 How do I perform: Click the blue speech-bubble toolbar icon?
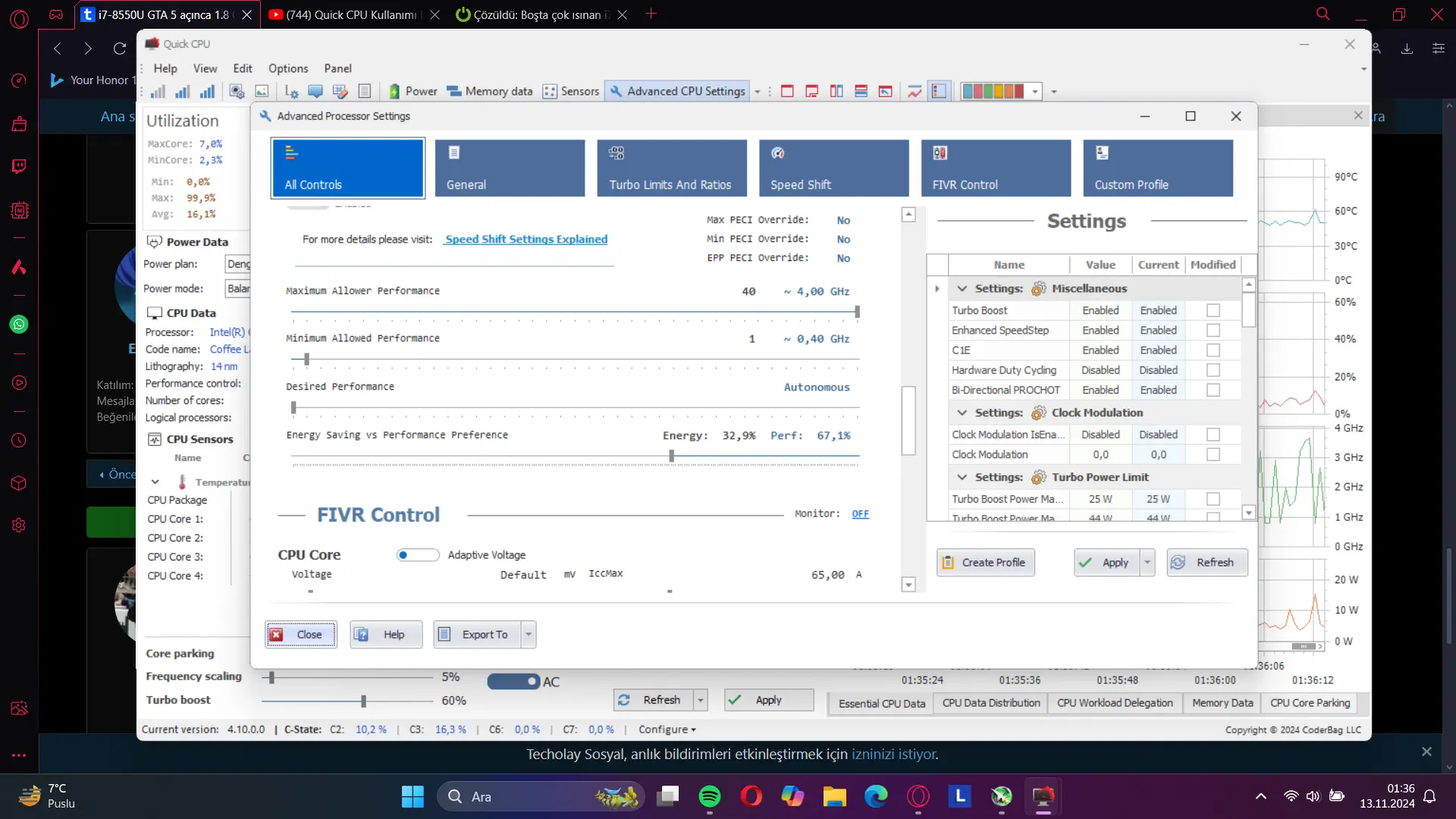tap(315, 92)
